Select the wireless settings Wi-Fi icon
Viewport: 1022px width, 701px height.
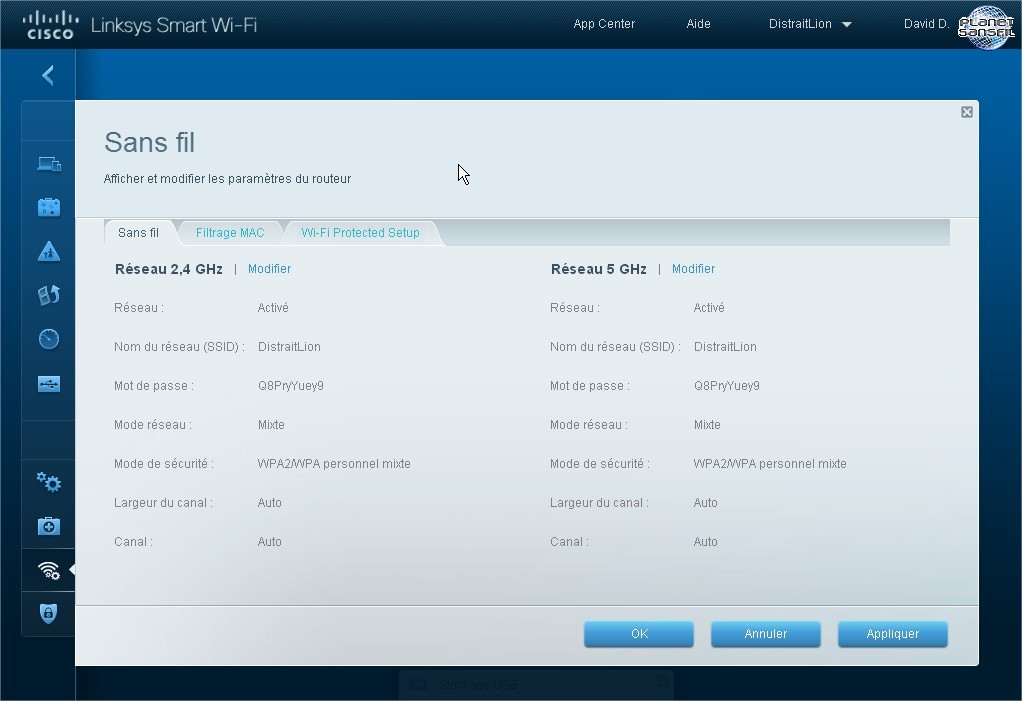pos(49,570)
